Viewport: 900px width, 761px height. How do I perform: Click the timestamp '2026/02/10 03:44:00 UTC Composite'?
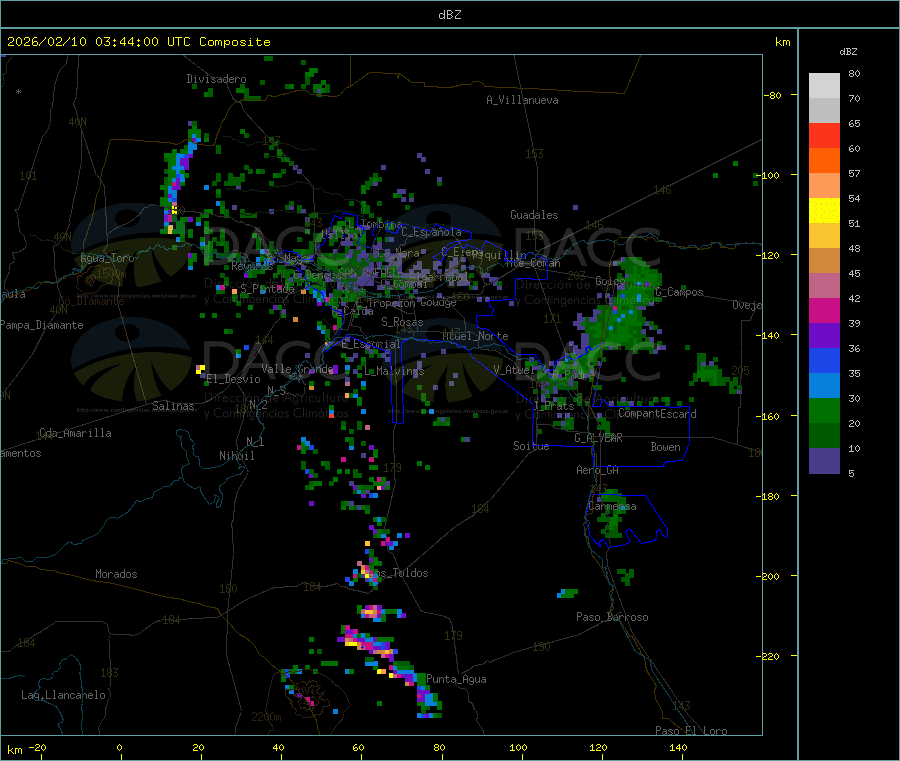pos(138,42)
